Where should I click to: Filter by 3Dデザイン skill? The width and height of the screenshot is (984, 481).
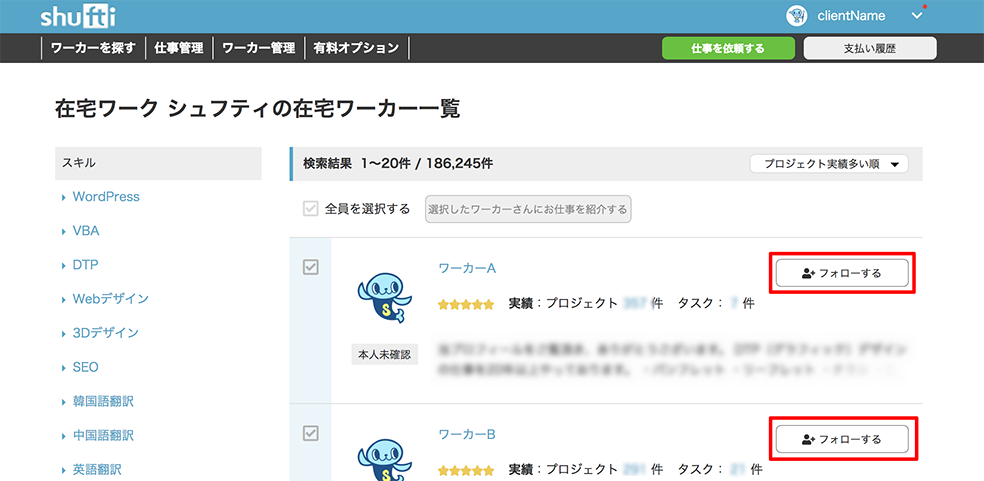tap(105, 333)
